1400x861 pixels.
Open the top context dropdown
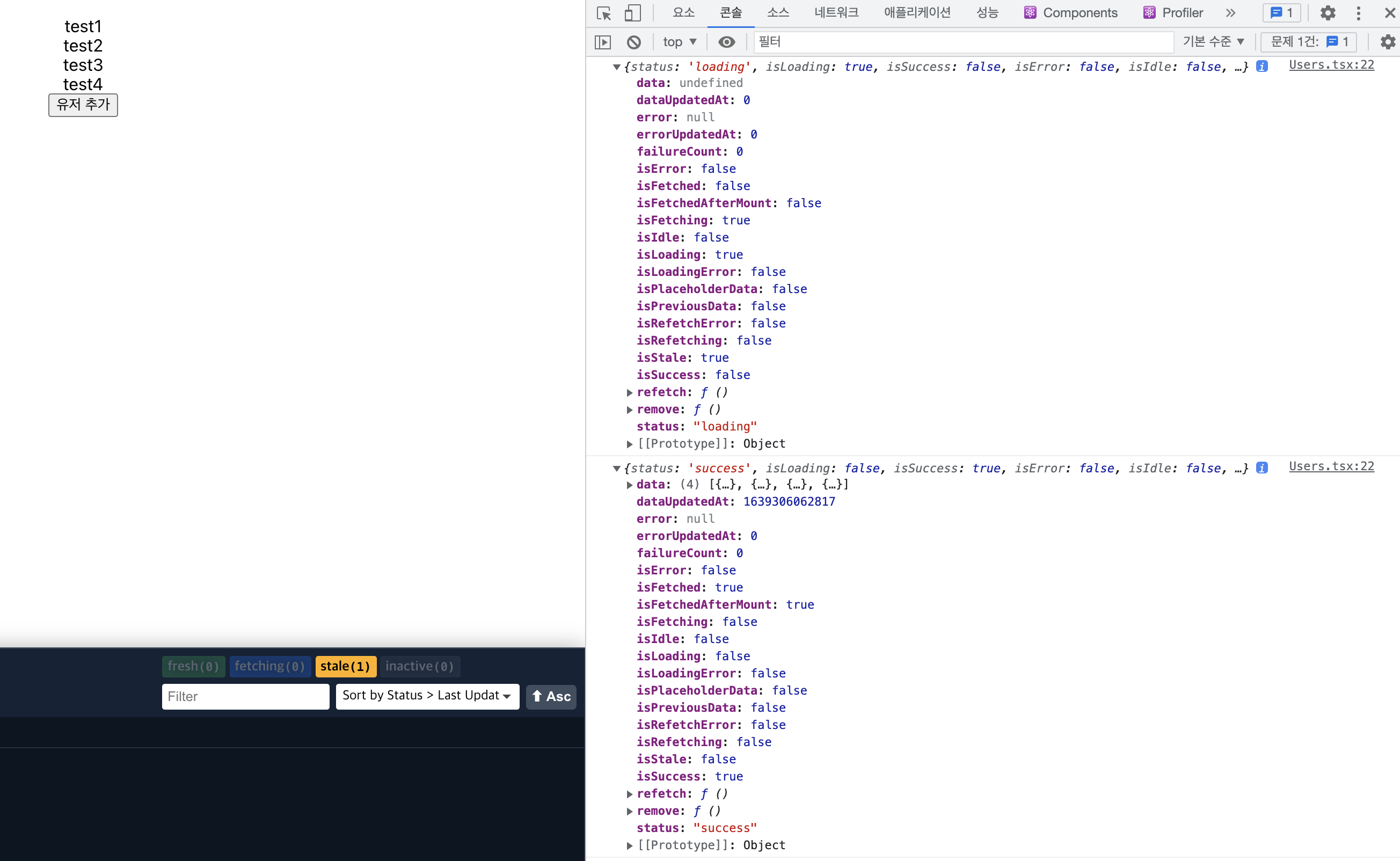[x=679, y=42]
